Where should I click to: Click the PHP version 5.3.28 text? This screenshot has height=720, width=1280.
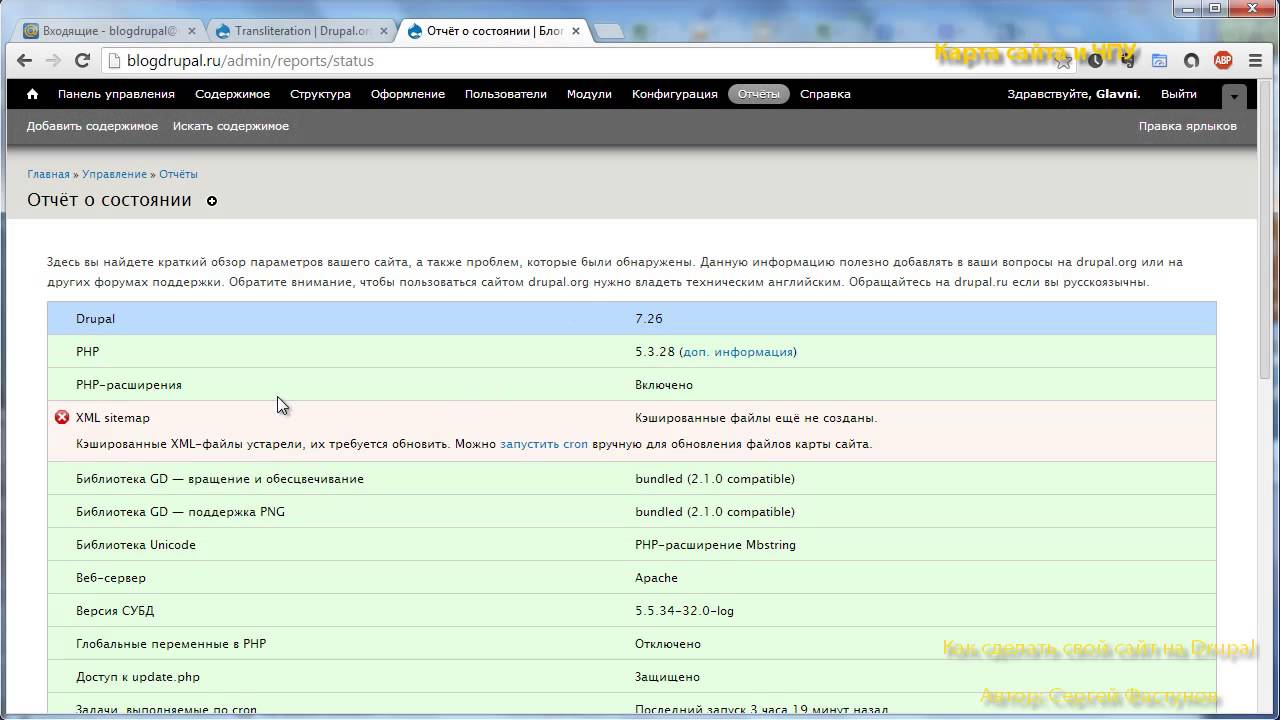tap(655, 352)
